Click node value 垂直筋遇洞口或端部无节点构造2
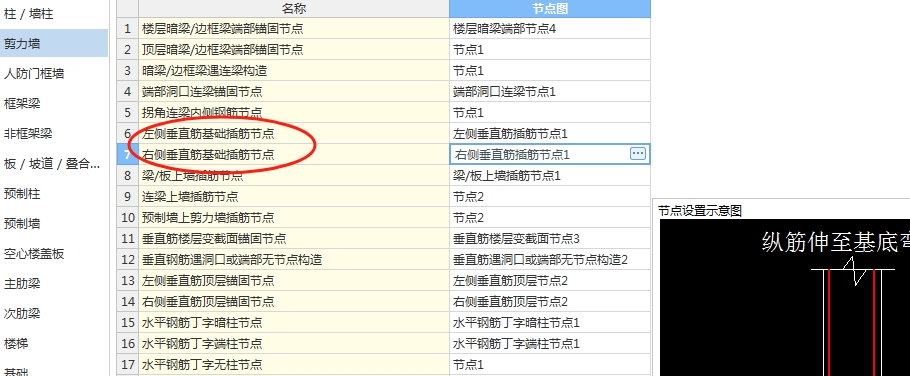Image resolution: width=910 pixels, height=376 pixels. coord(550,259)
